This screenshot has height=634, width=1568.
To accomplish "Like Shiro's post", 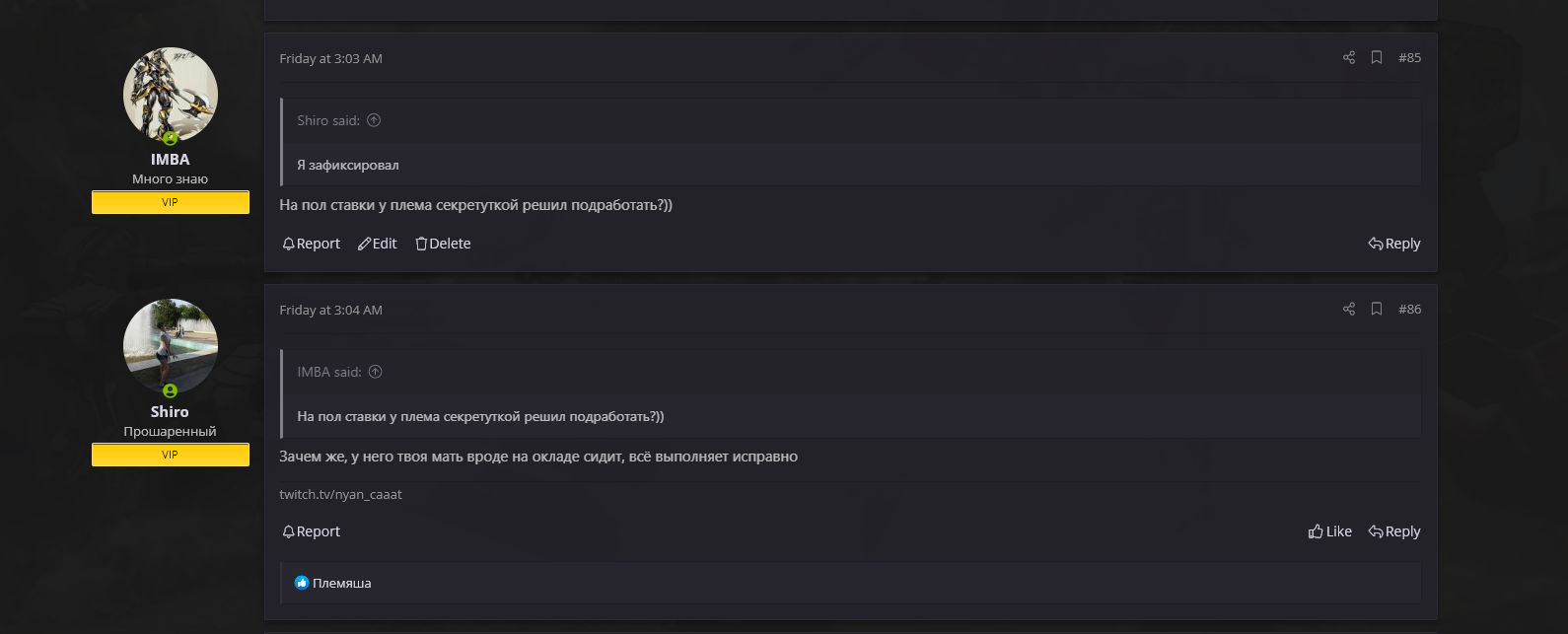I will click(1329, 531).
